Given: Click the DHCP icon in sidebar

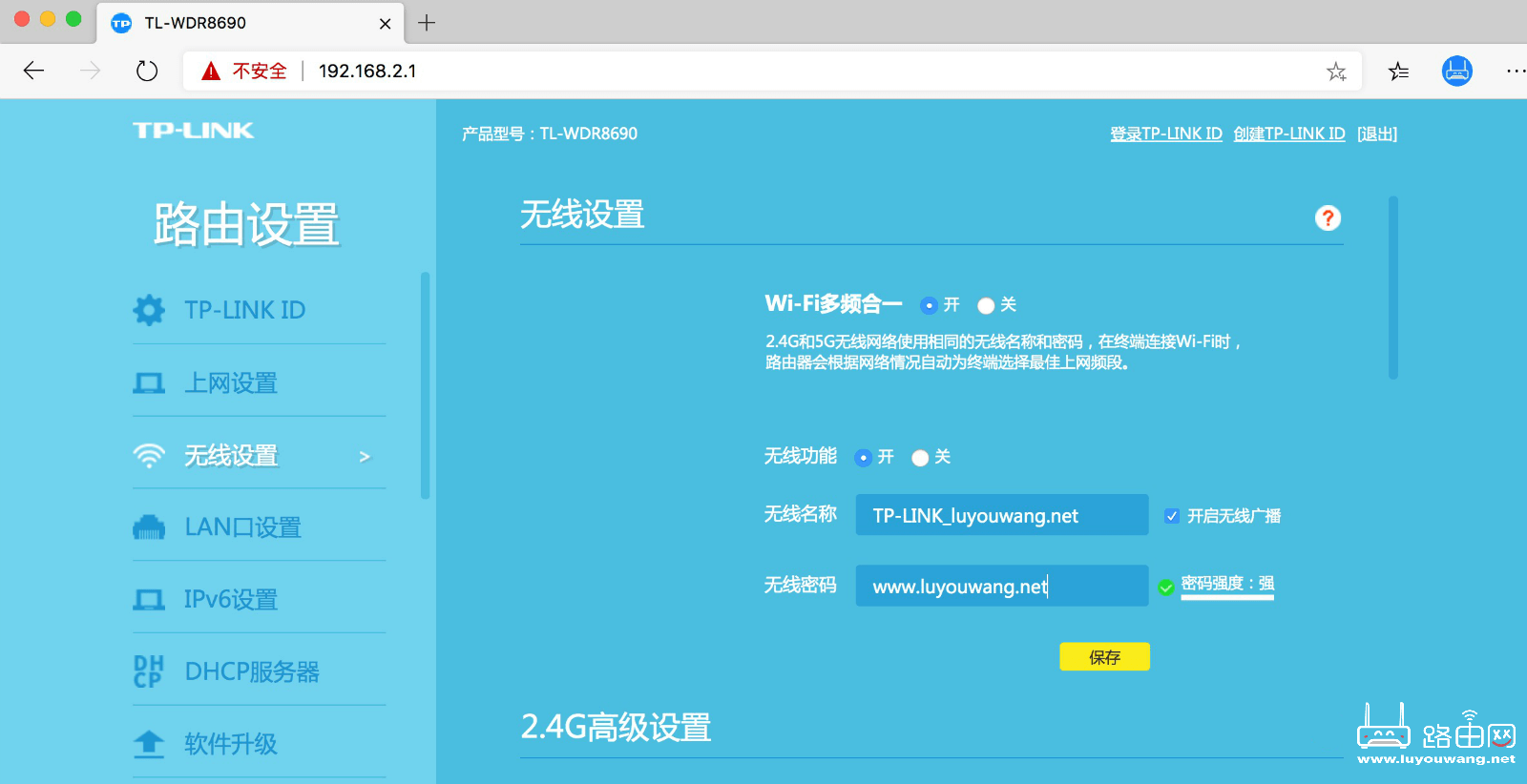Looking at the screenshot, I should click(149, 671).
